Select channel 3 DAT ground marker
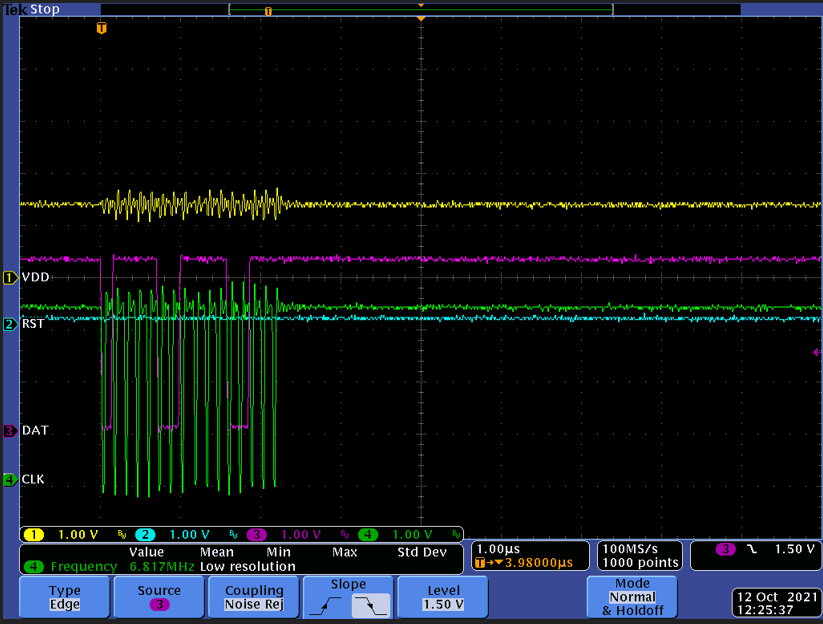823x624 pixels. click(10, 431)
